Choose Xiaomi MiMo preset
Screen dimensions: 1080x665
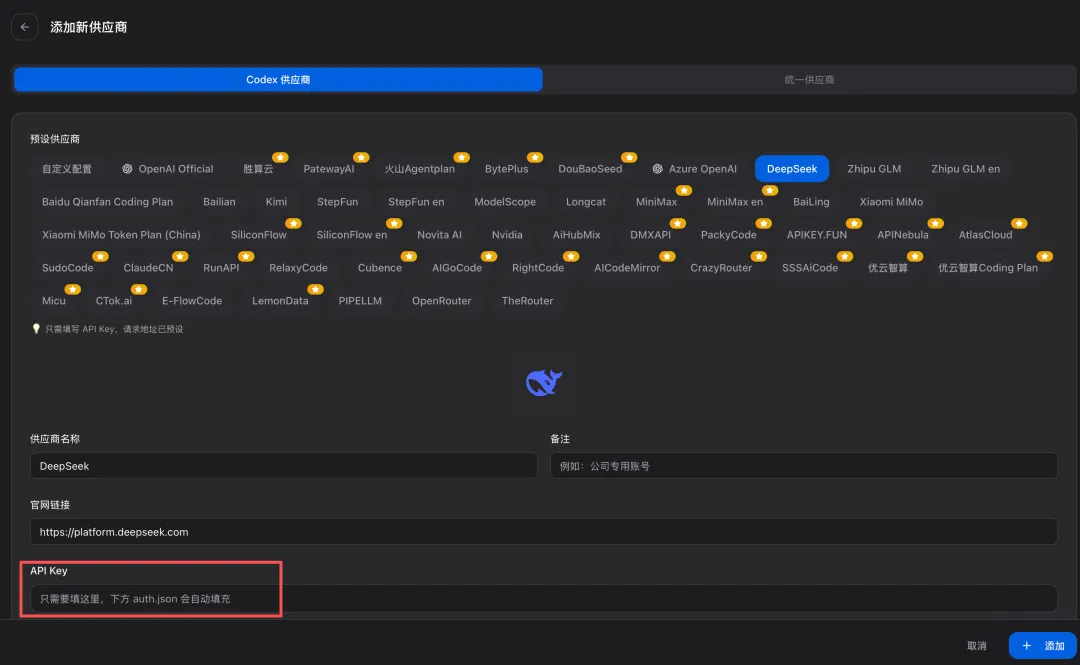[891, 202]
